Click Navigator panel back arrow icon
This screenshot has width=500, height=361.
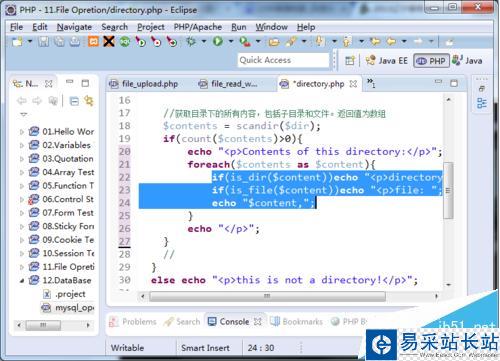[22, 100]
